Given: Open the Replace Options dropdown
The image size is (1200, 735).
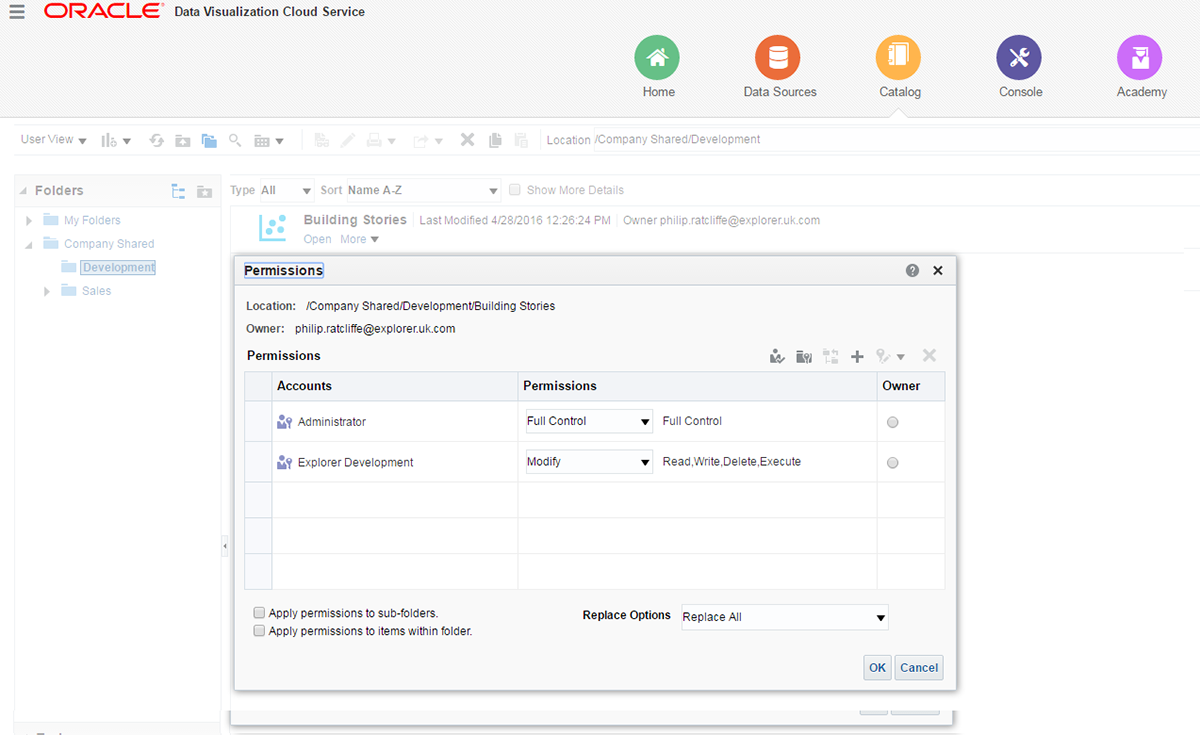Looking at the screenshot, I should pyautogui.click(x=785, y=617).
